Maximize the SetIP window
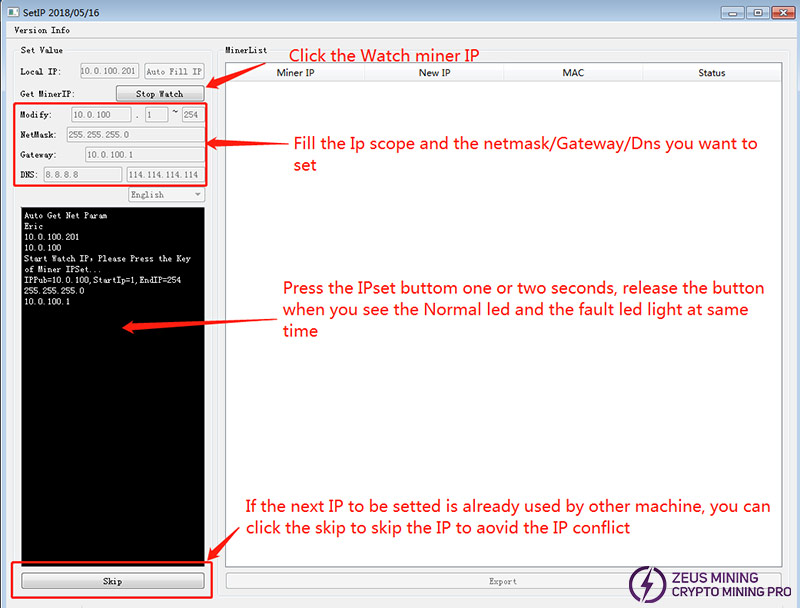Screen dimensions: 800x608 coord(758,11)
